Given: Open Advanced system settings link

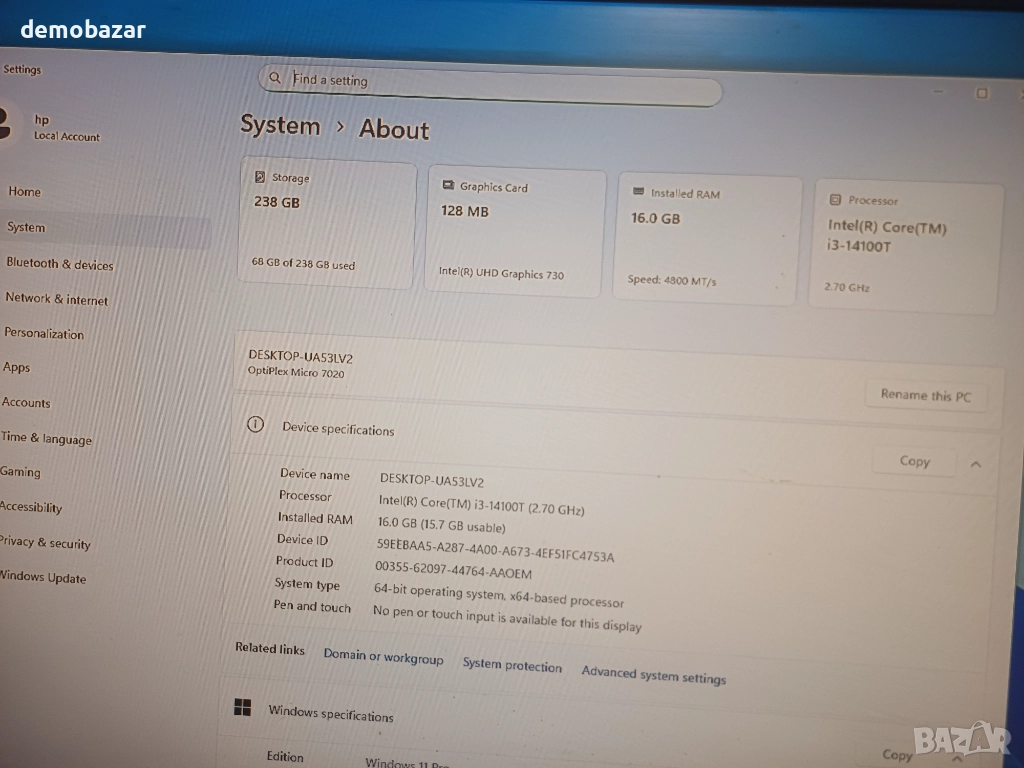Looking at the screenshot, I should [653, 675].
